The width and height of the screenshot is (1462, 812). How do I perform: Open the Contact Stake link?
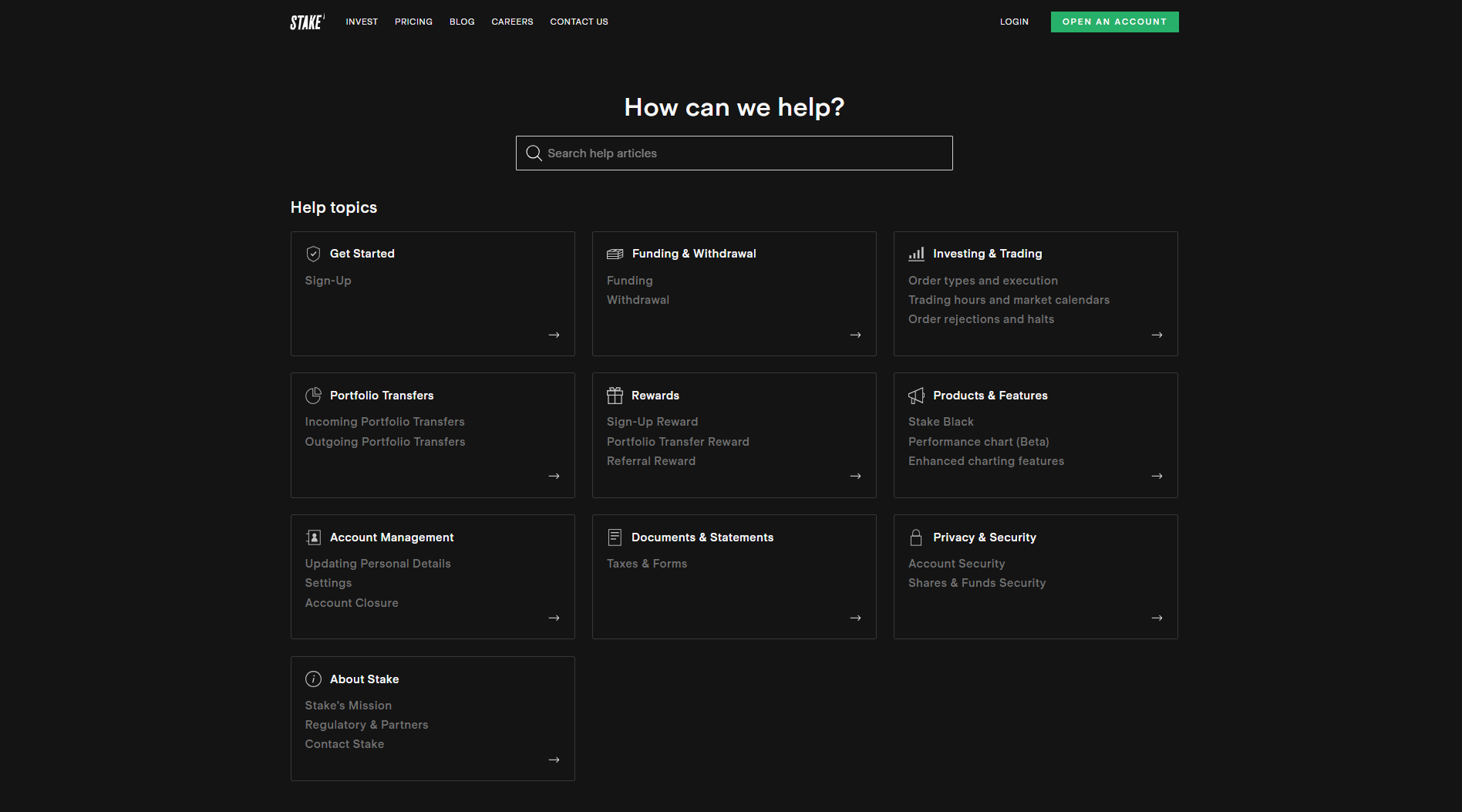(x=345, y=744)
